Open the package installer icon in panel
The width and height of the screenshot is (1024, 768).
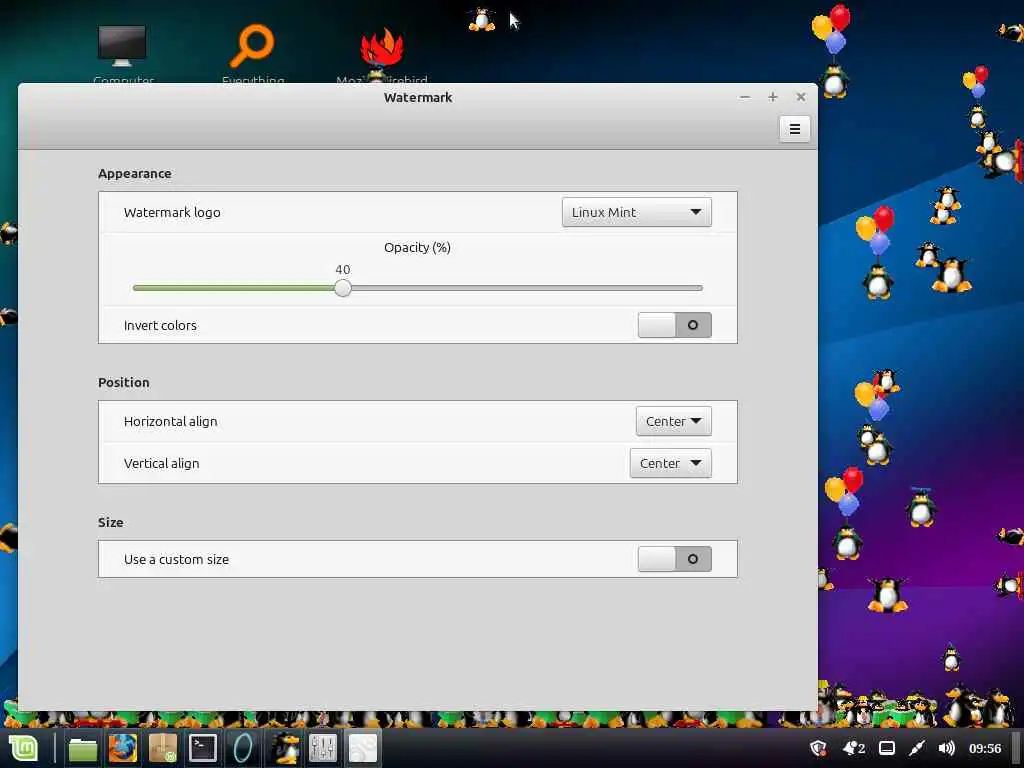click(163, 748)
